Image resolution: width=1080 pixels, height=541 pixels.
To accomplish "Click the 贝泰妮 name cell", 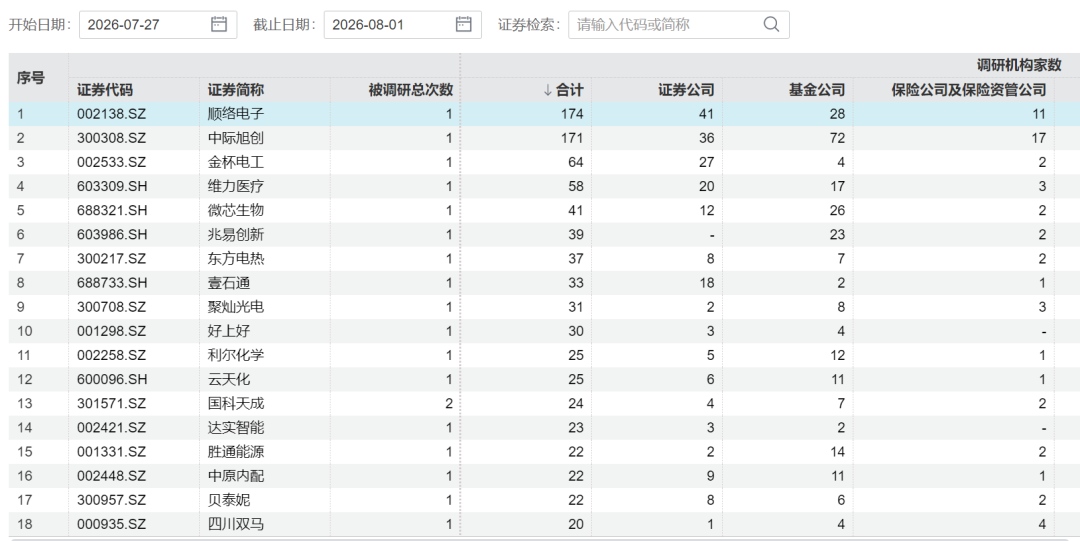I will coord(229,500).
